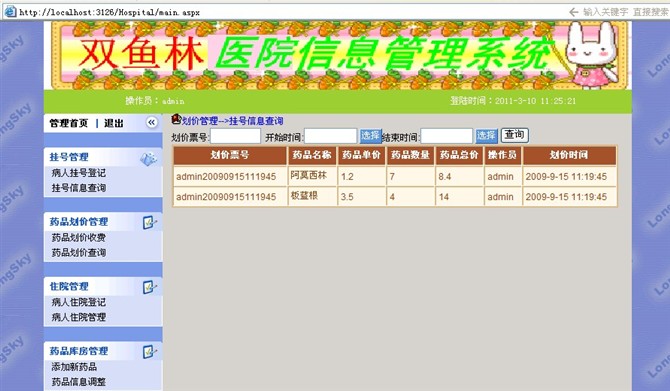Click operator admin in the 阿莫西林 row

(x=500, y=176)
